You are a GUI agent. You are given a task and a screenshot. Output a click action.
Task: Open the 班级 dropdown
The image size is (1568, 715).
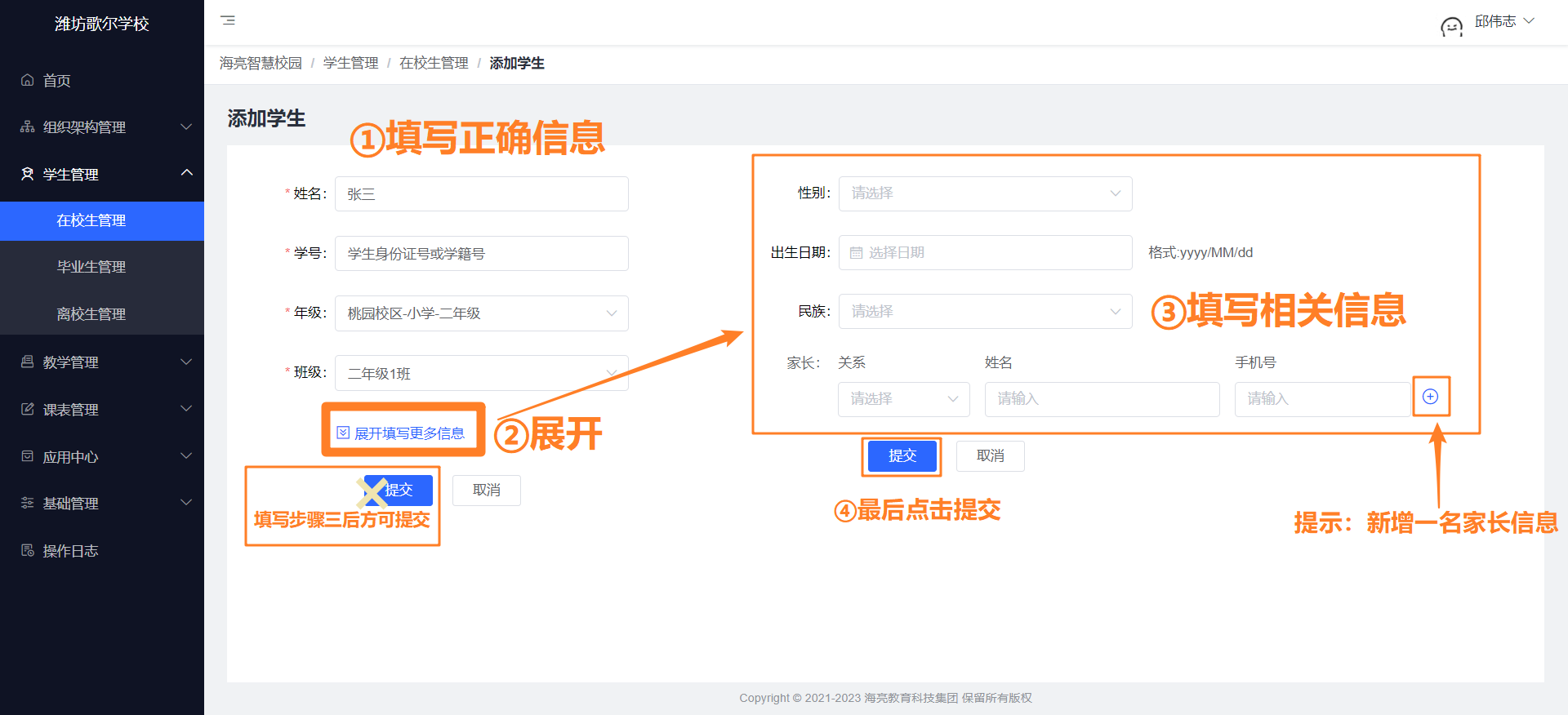[x=482, y=373]
